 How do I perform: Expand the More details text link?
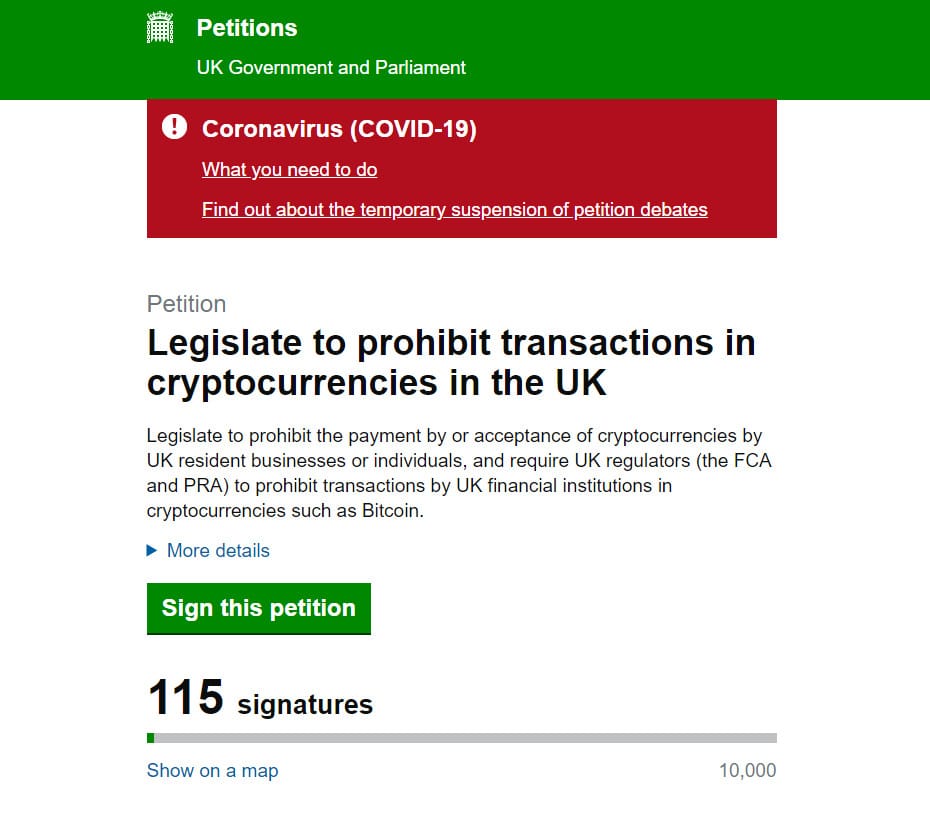tap(218, 550)
